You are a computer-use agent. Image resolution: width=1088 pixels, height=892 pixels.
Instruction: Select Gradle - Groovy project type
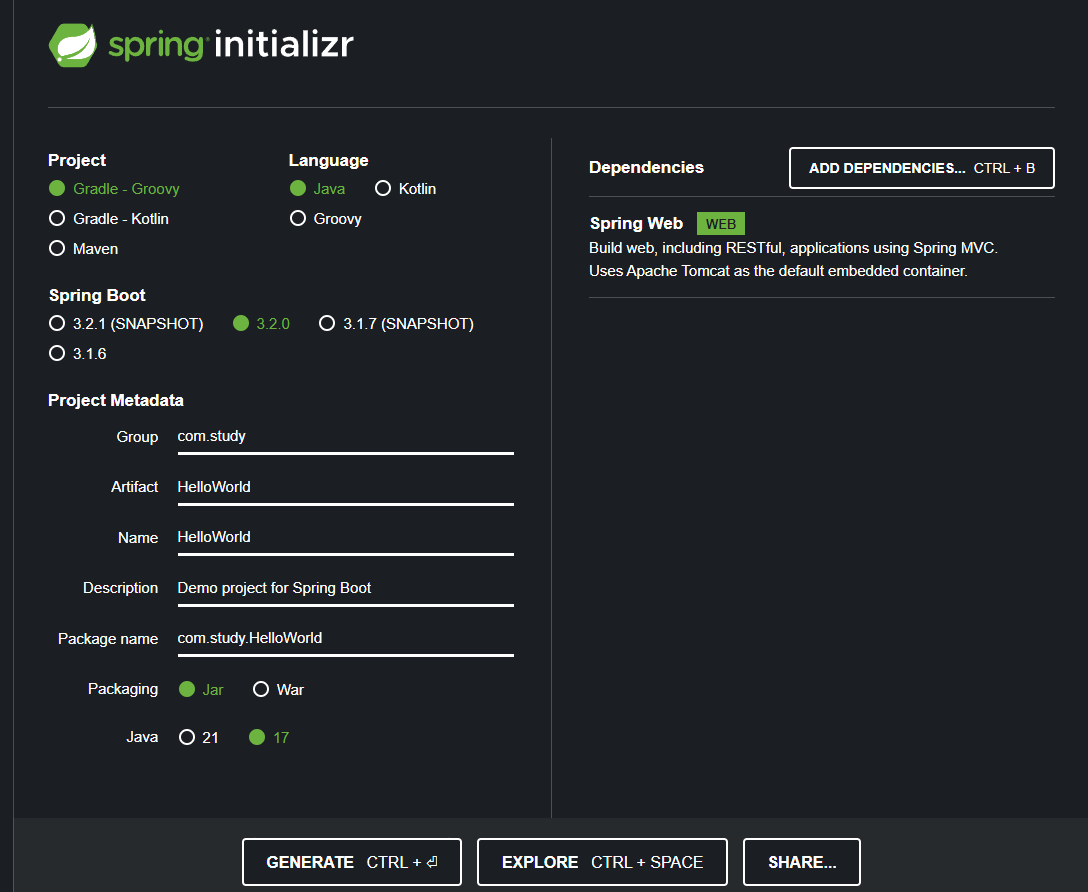(x=114, y=189)
